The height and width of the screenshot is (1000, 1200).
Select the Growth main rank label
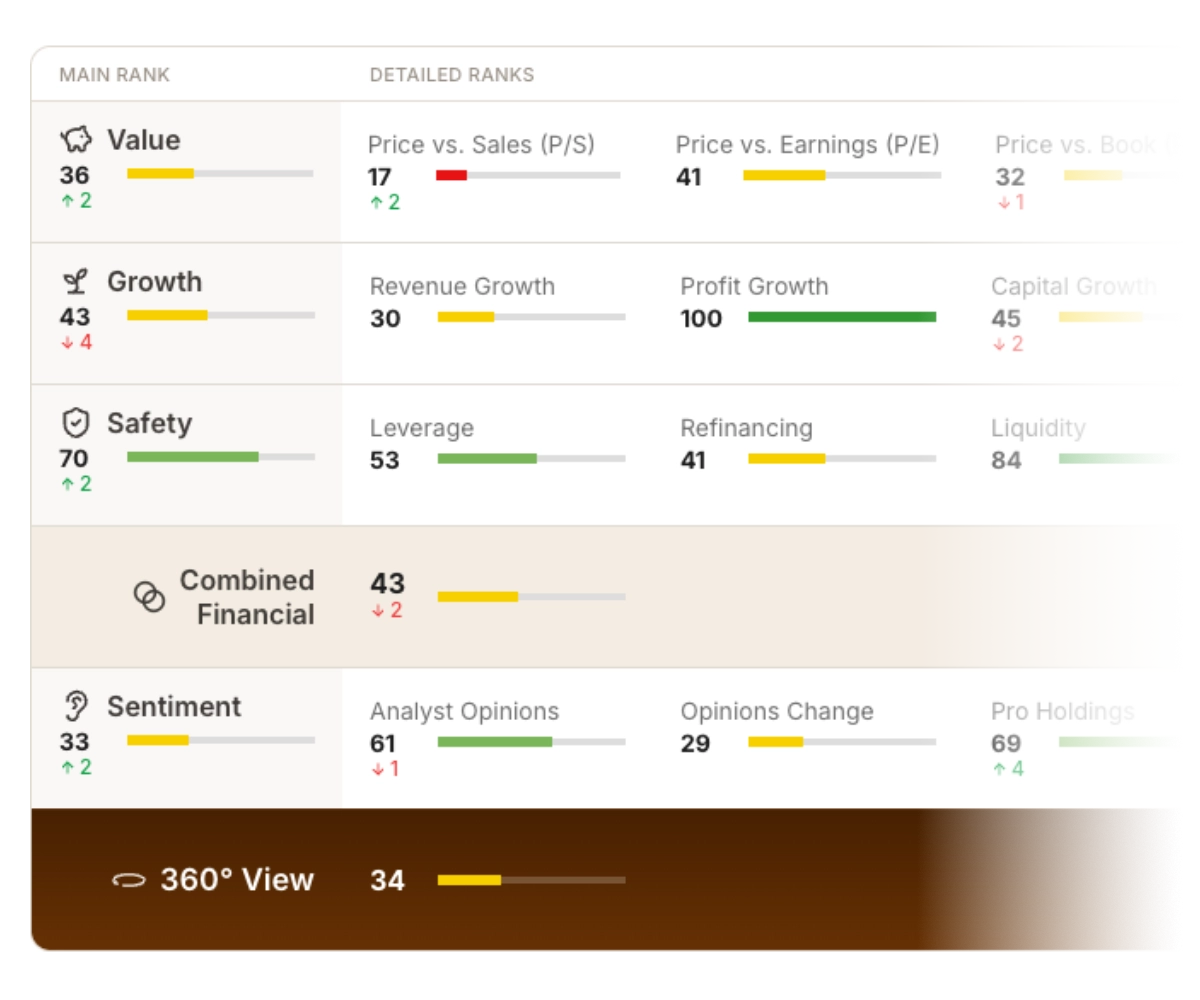click(x=155, y=282)
